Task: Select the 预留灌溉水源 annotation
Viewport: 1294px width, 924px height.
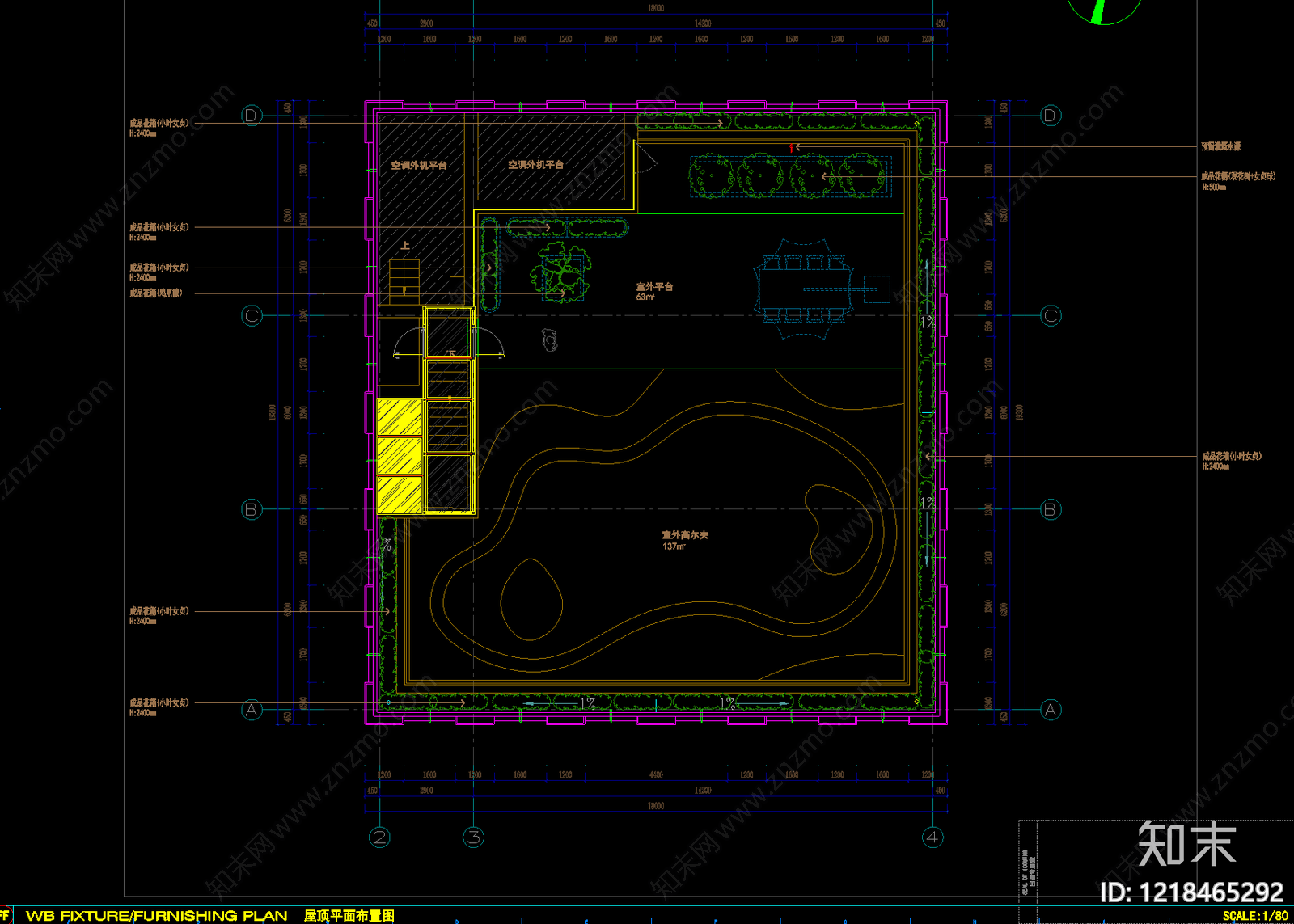Action: click(x=1220, y=146)
